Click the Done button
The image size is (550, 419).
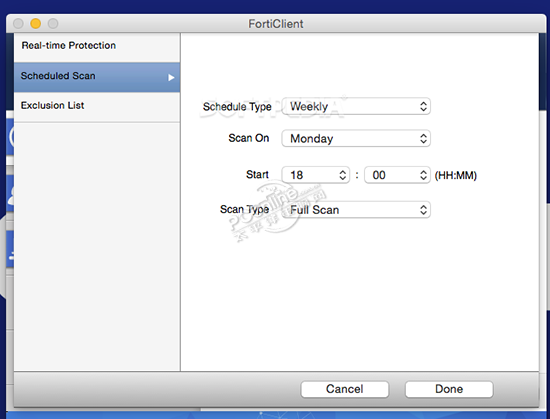pyautogui.click(x=449, y=389)
